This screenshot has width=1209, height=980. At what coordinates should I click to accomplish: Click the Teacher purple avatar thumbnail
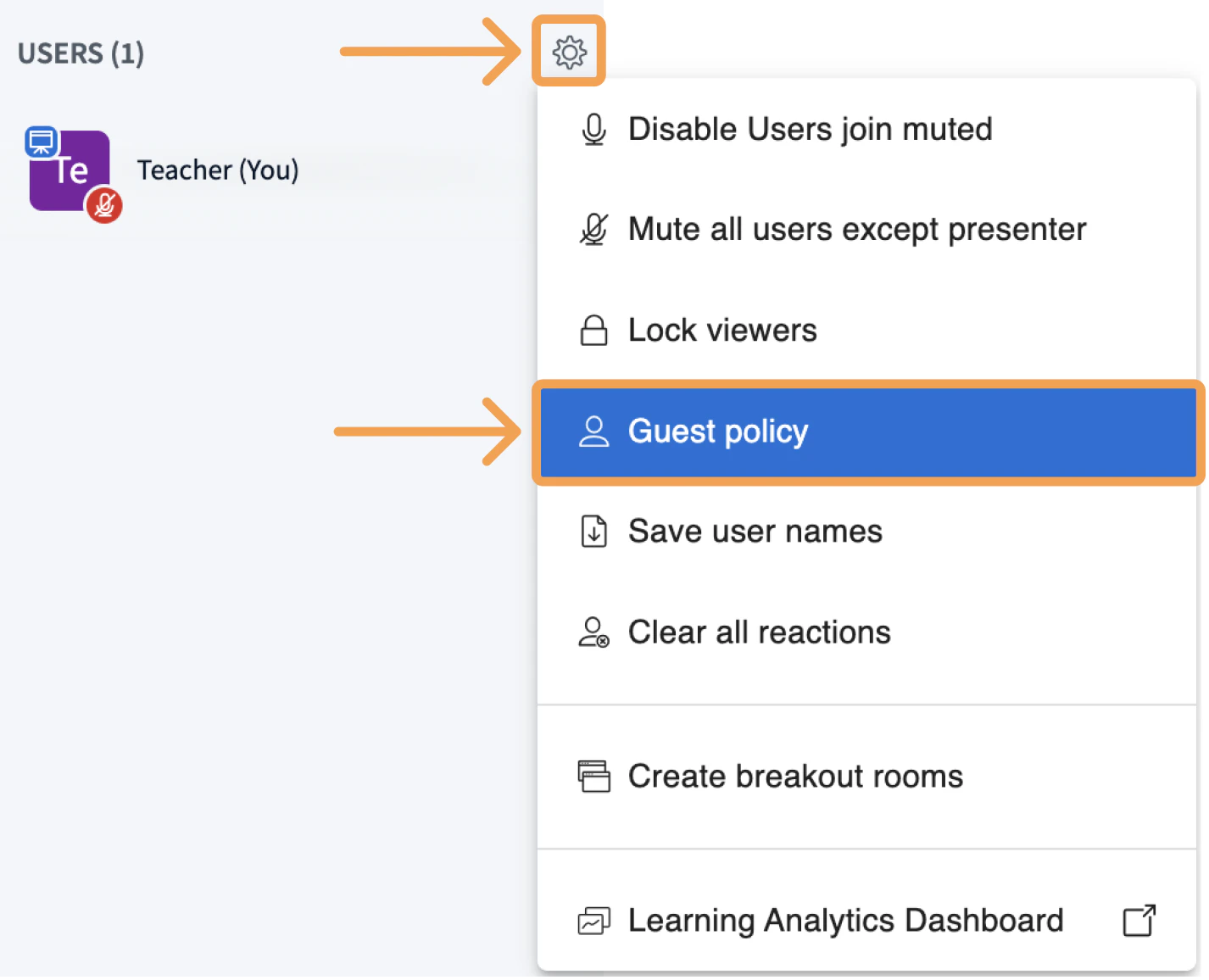pos(70,171)
